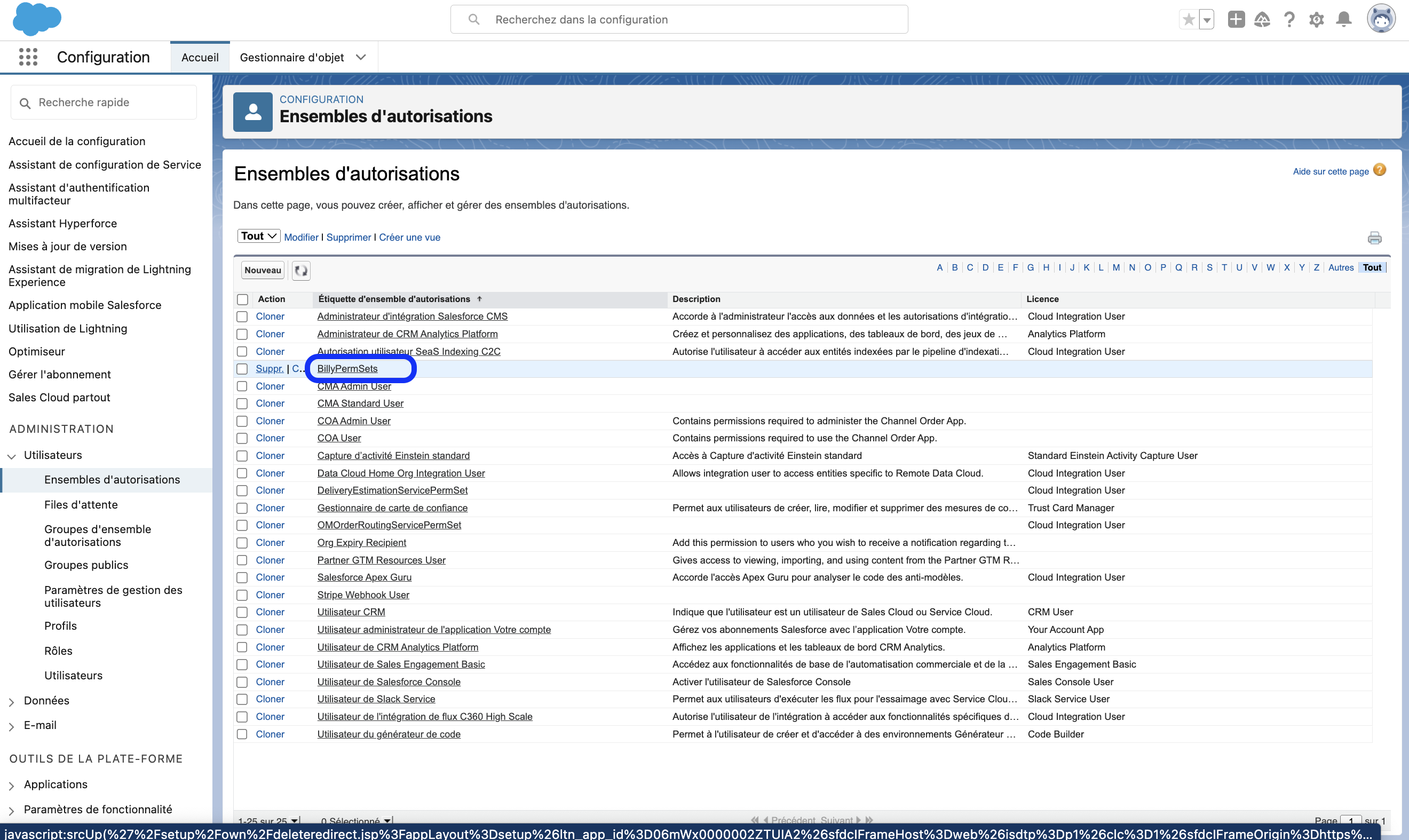The height and width of the screenshot is (840, 1409).
Task: Open the 0 Sélectionné dropdown
Action: point(356,821)
